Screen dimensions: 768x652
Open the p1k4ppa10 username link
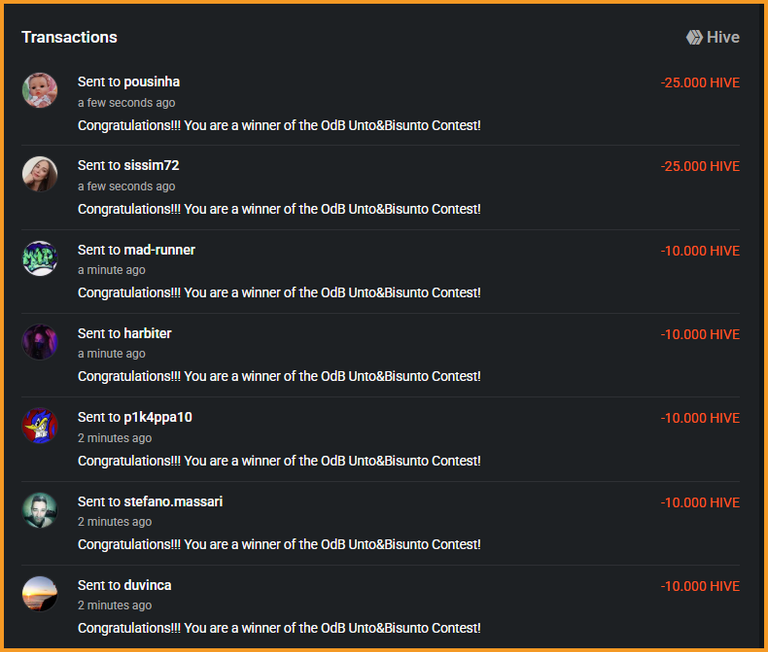(x=158, y=417)
